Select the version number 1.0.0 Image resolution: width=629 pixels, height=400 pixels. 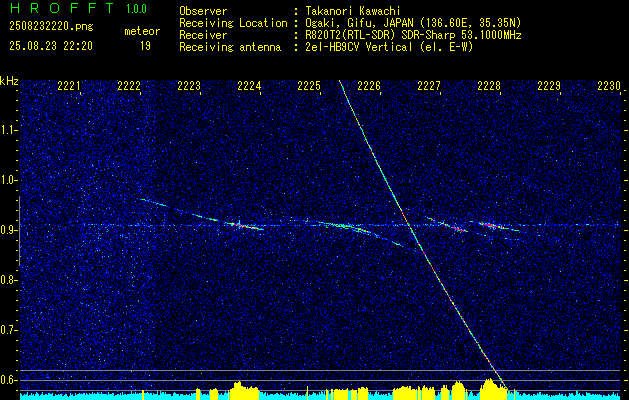[136, 8]
